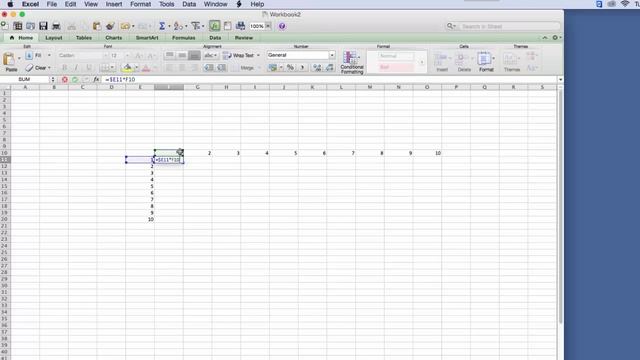
Task: Collapse the ribbon with the chevron arrow
Action: pyautogui.click(x=545, y=38)
